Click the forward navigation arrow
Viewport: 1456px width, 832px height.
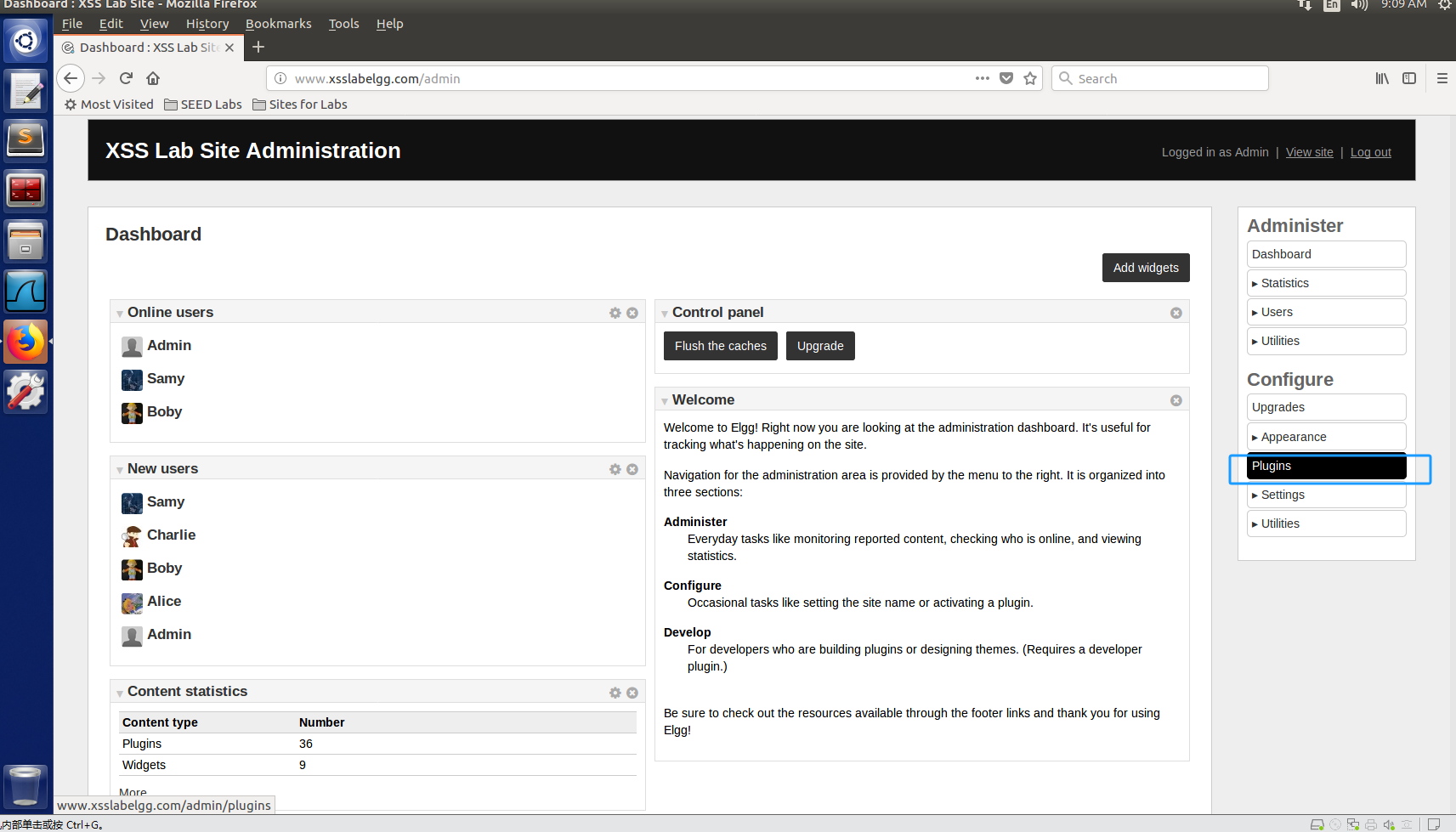(x=99, y=78)
